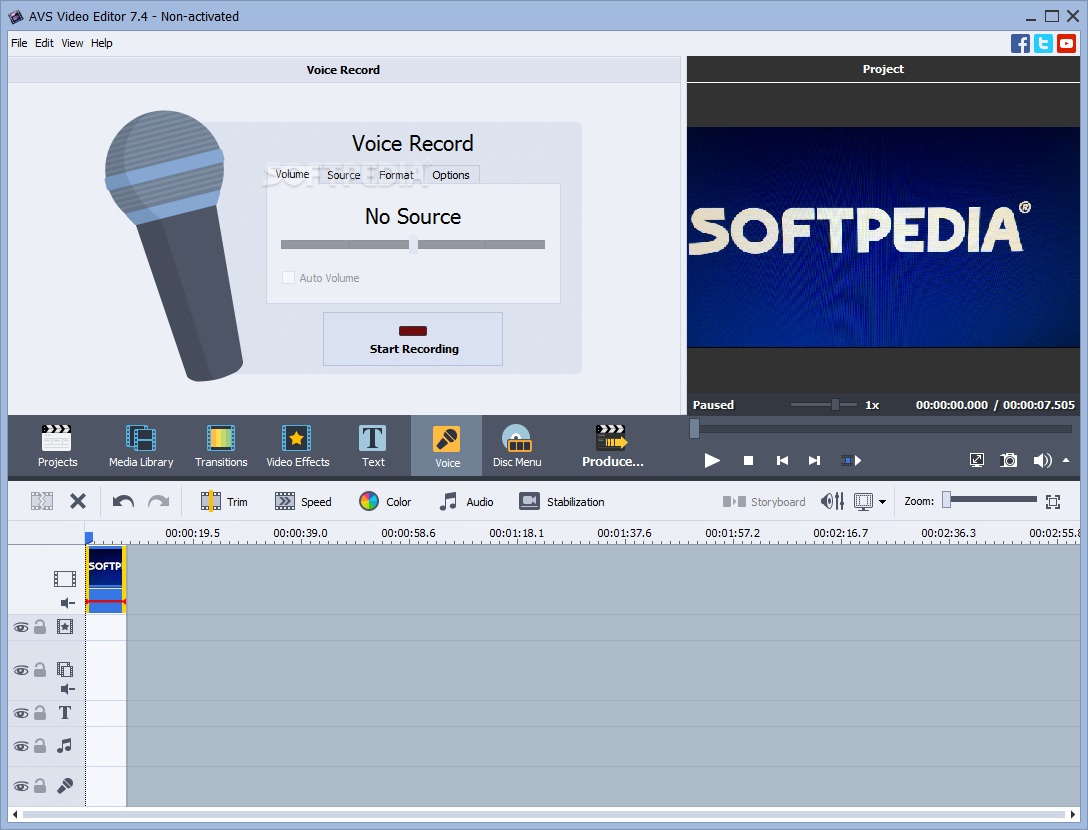Go to the previous frame

[782, 460]
